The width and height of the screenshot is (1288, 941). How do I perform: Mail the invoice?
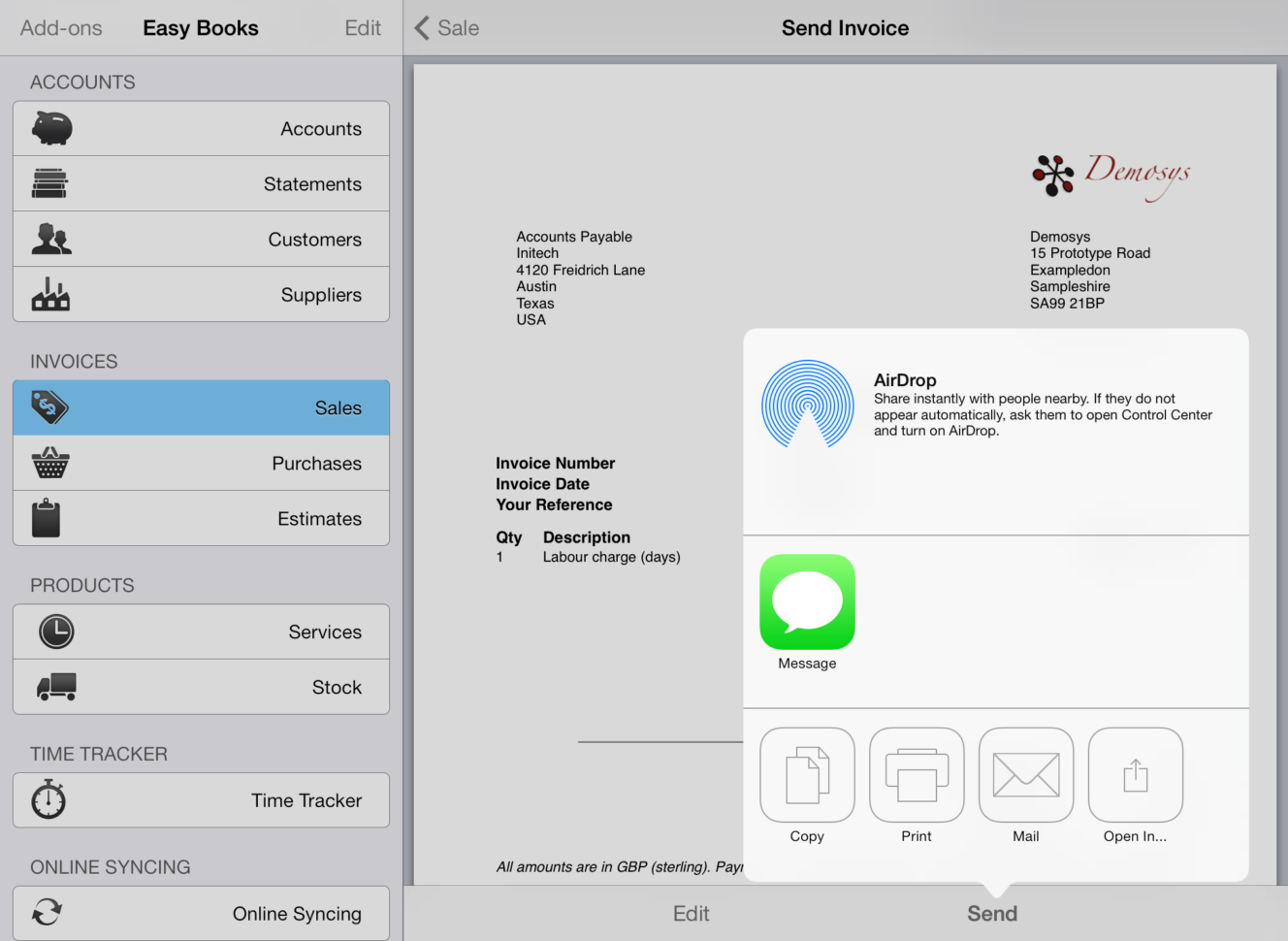coord(1026,774)
